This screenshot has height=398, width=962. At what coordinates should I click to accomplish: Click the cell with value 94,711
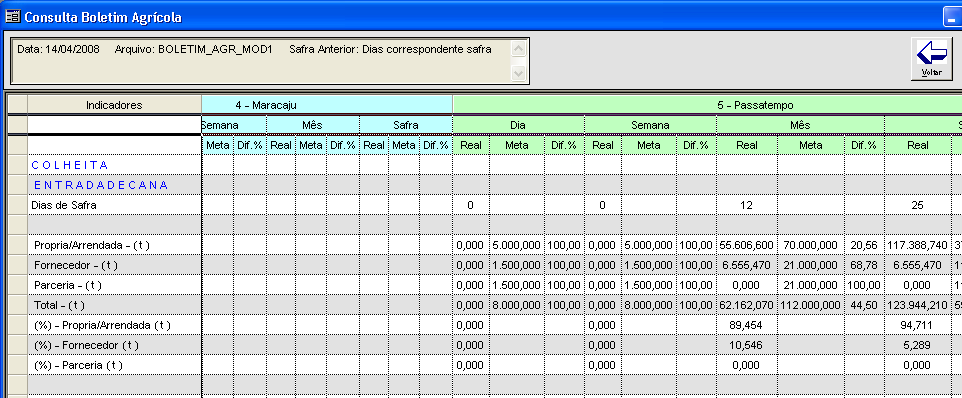click(917, 325)
